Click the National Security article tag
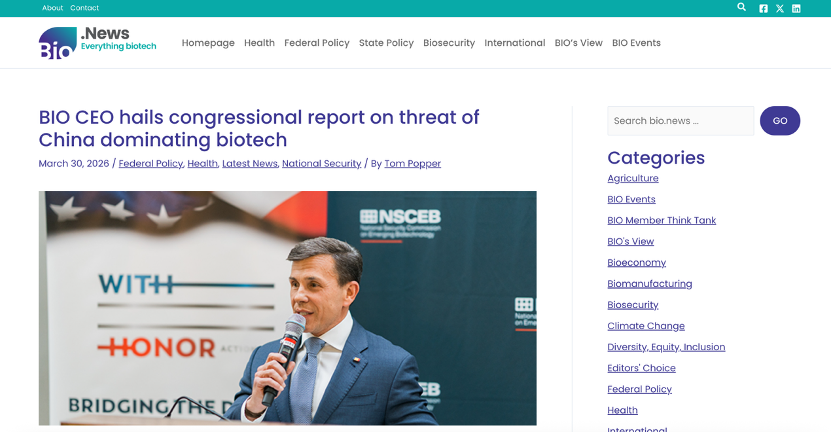The height and width of the screenshot is (432, 832). (x=321, y=163)
